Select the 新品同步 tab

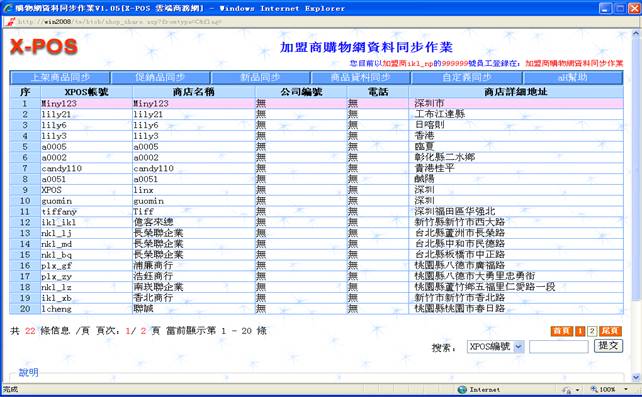pyautogui.click(x=260, y=77)
